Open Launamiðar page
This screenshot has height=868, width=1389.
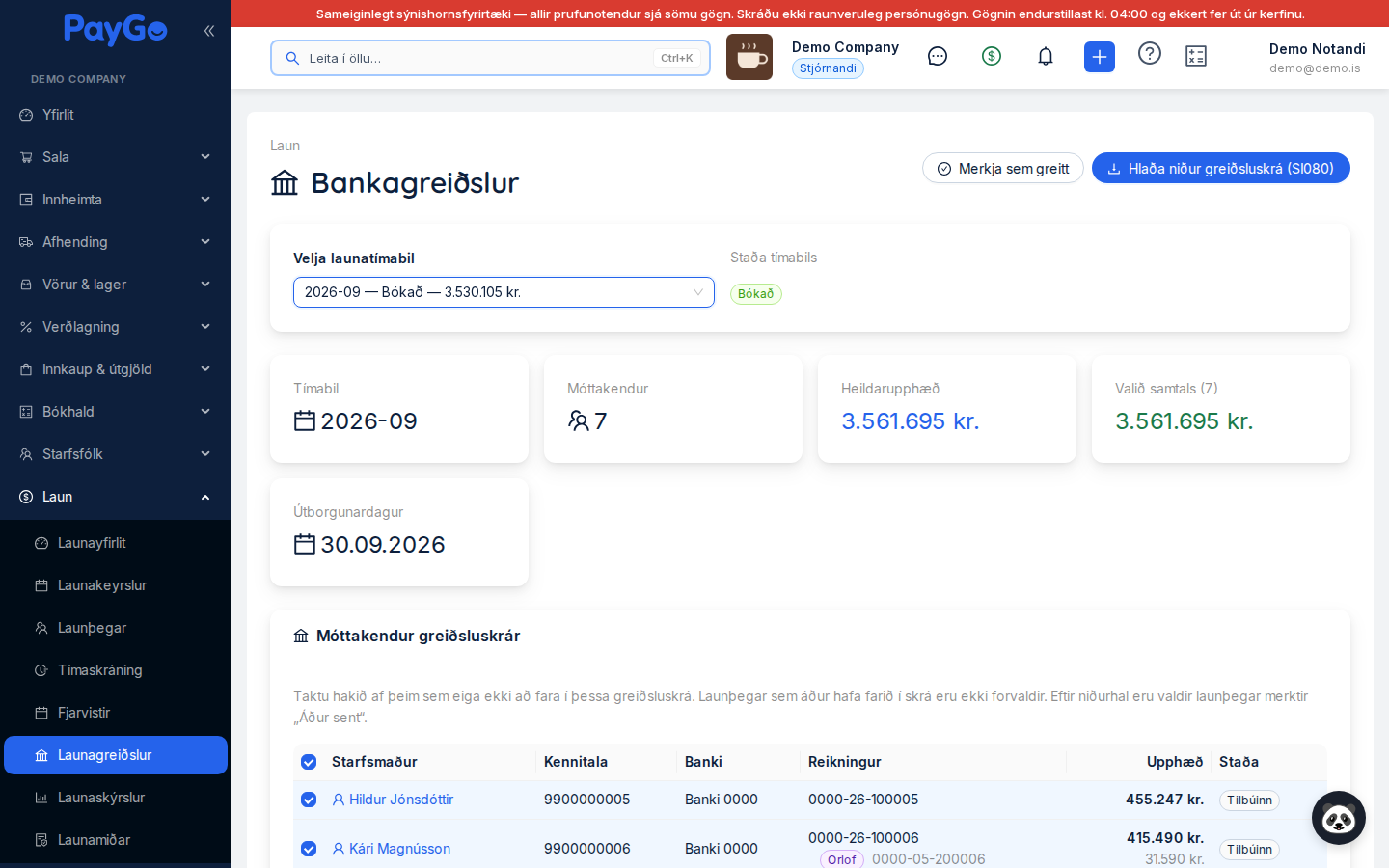point(116,840)
